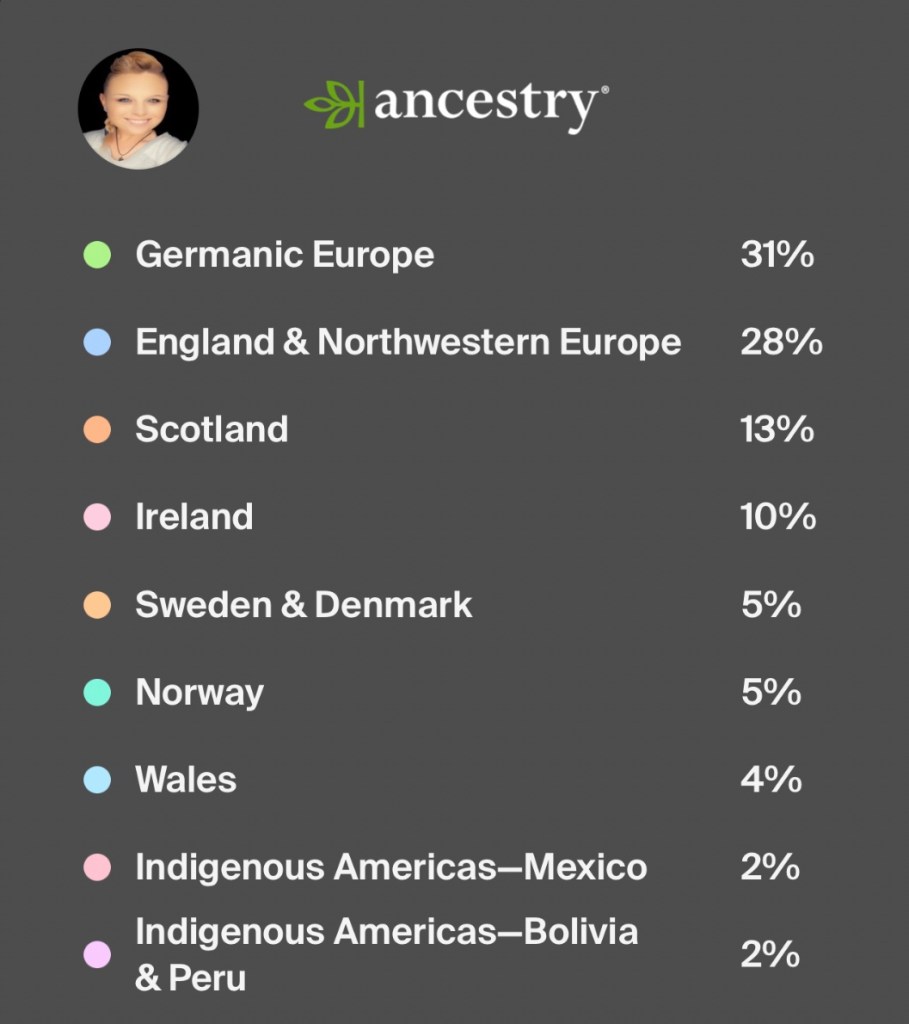Screen dimensions: 909x1024
Task: Select the light blue Wales dot
Action: point(97,780)
